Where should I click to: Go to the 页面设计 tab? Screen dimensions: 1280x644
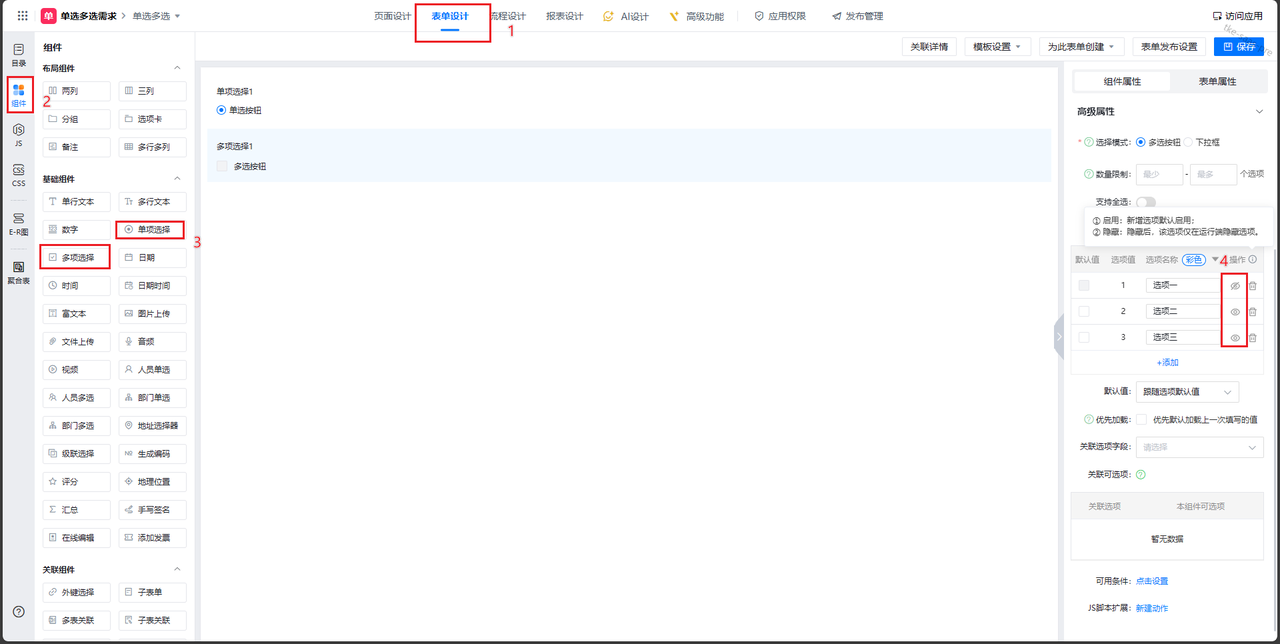[392, 16]
